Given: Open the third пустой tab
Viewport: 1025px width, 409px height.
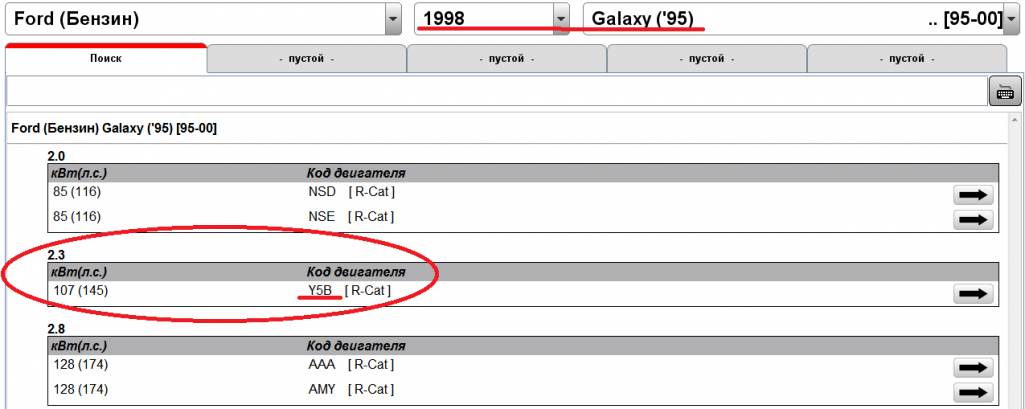Looking at the screenshot, I should click(706, 59).
